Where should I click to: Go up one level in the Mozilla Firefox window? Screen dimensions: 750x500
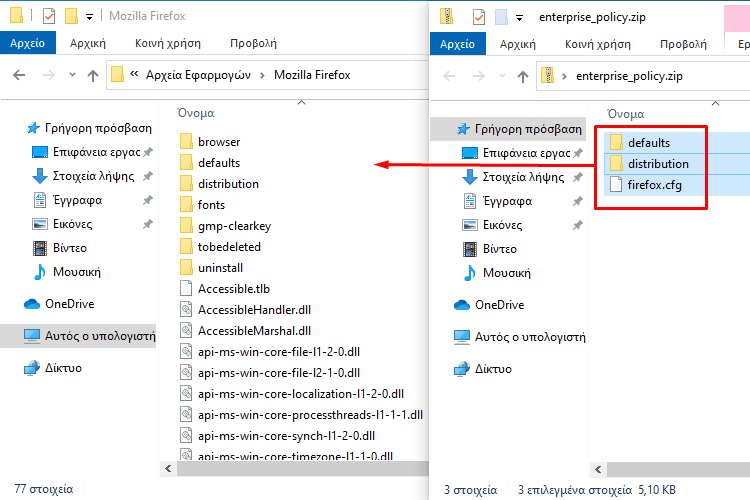(x=93, y=75)
